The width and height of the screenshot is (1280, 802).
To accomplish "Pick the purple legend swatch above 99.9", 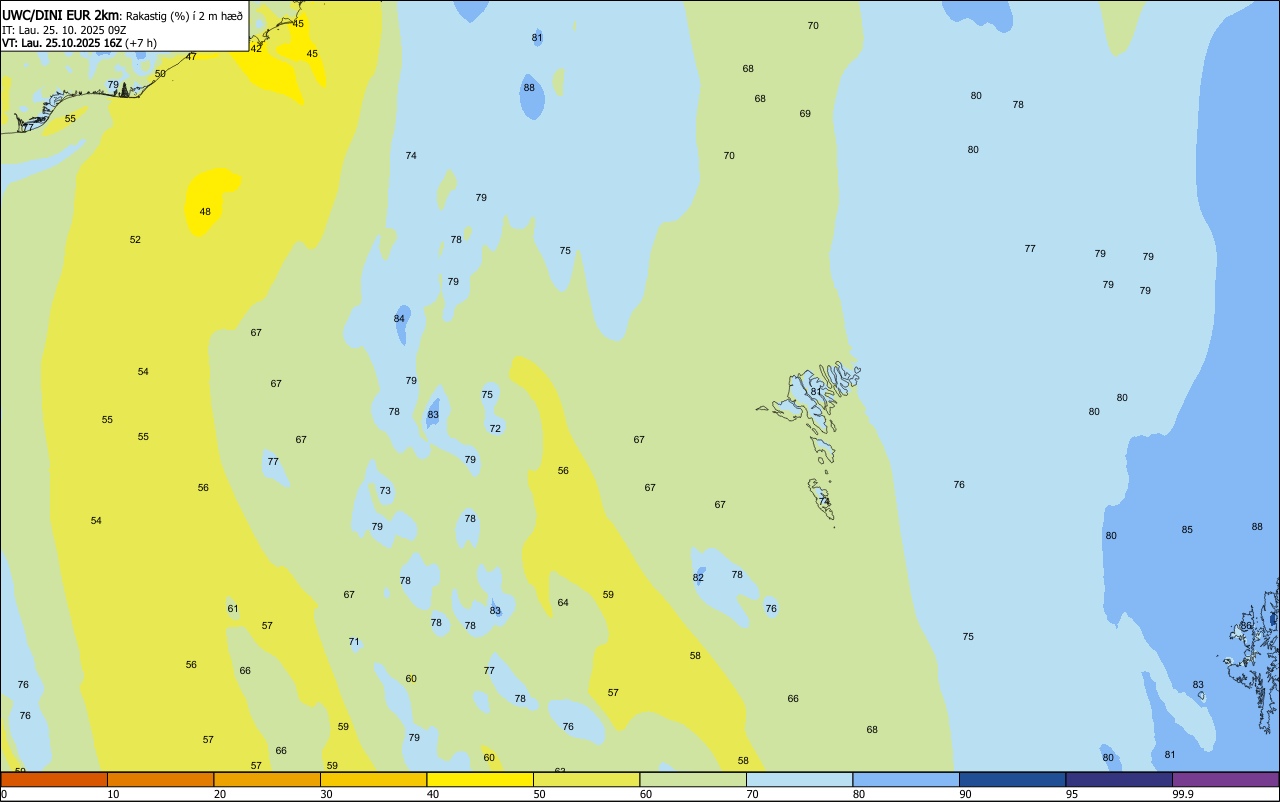I will [x=1225, y=779].
